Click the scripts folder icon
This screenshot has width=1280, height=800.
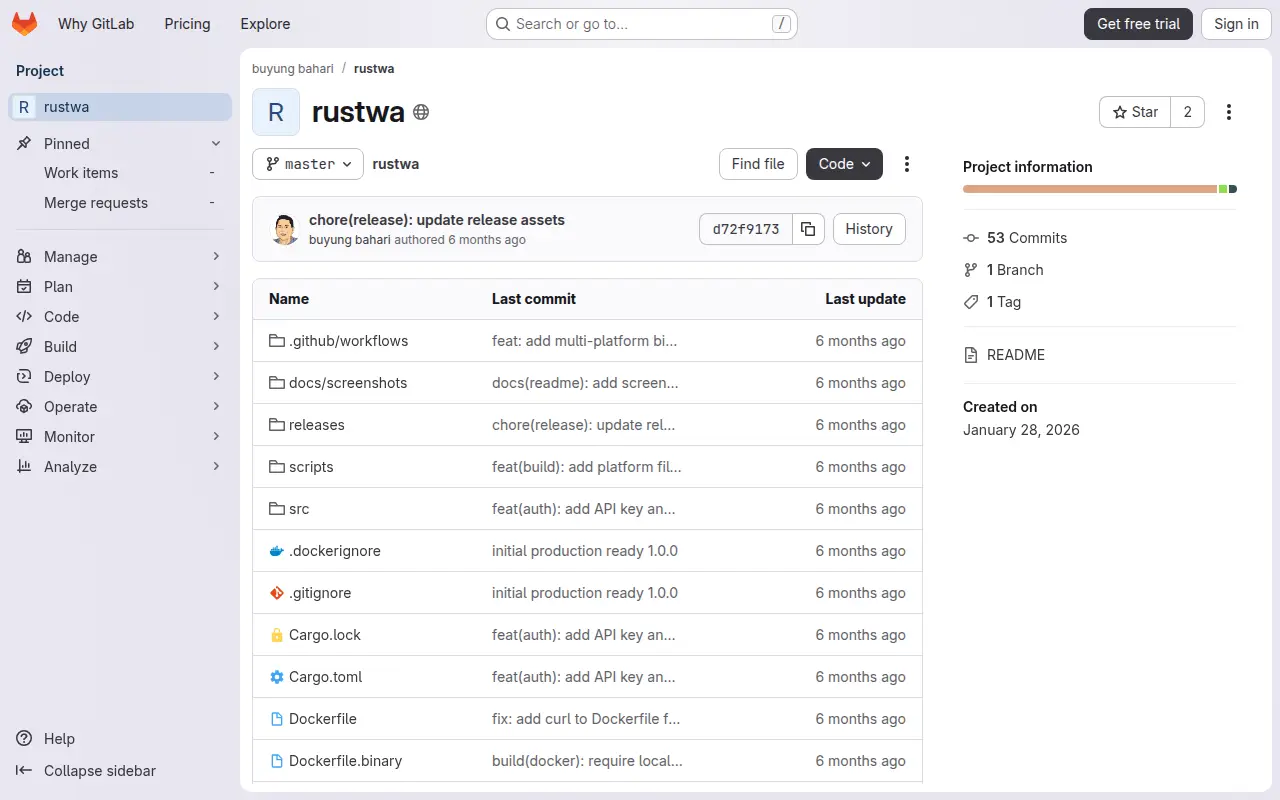click(277, 467)
